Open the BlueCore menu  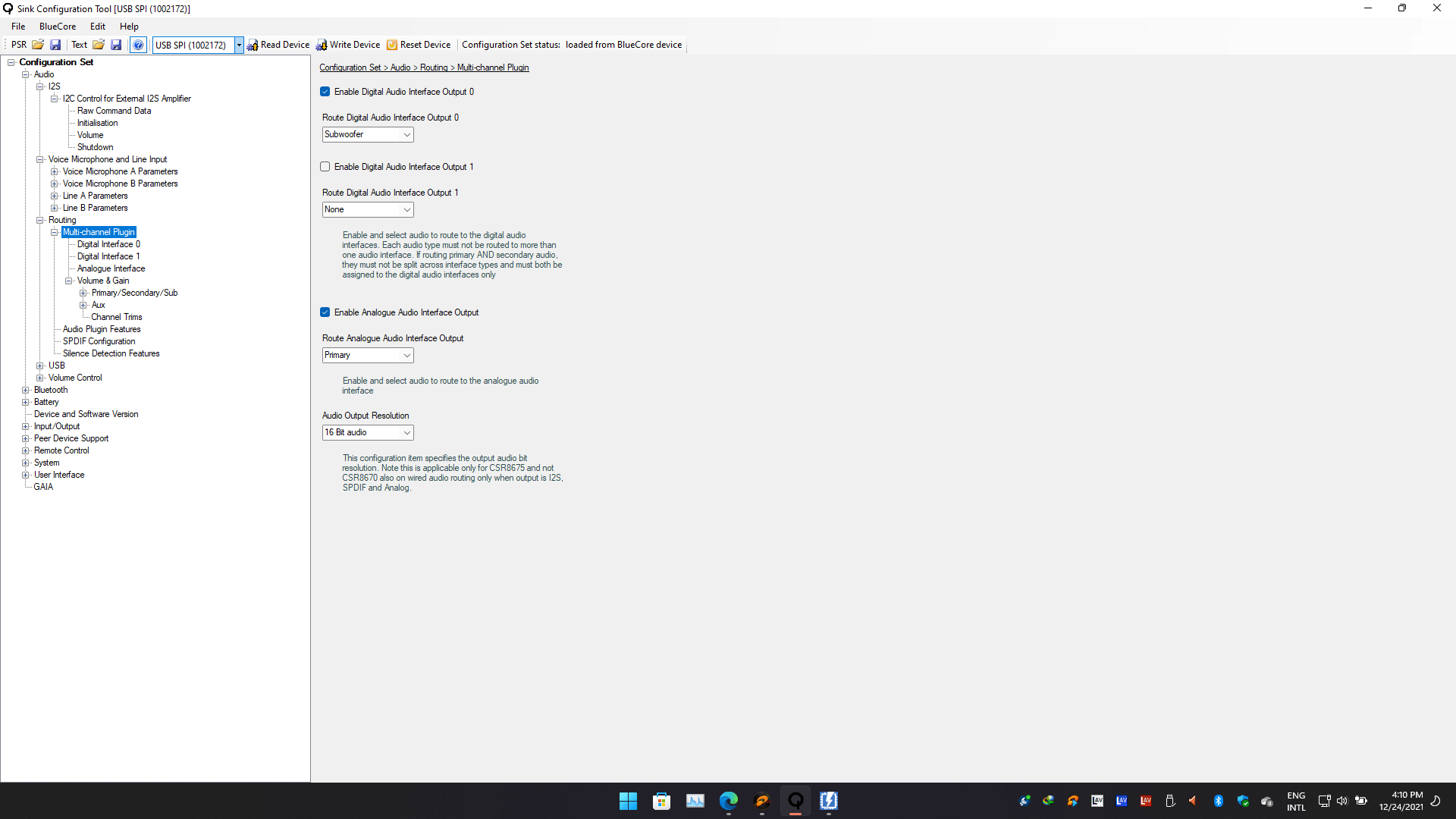click(58, 27)
